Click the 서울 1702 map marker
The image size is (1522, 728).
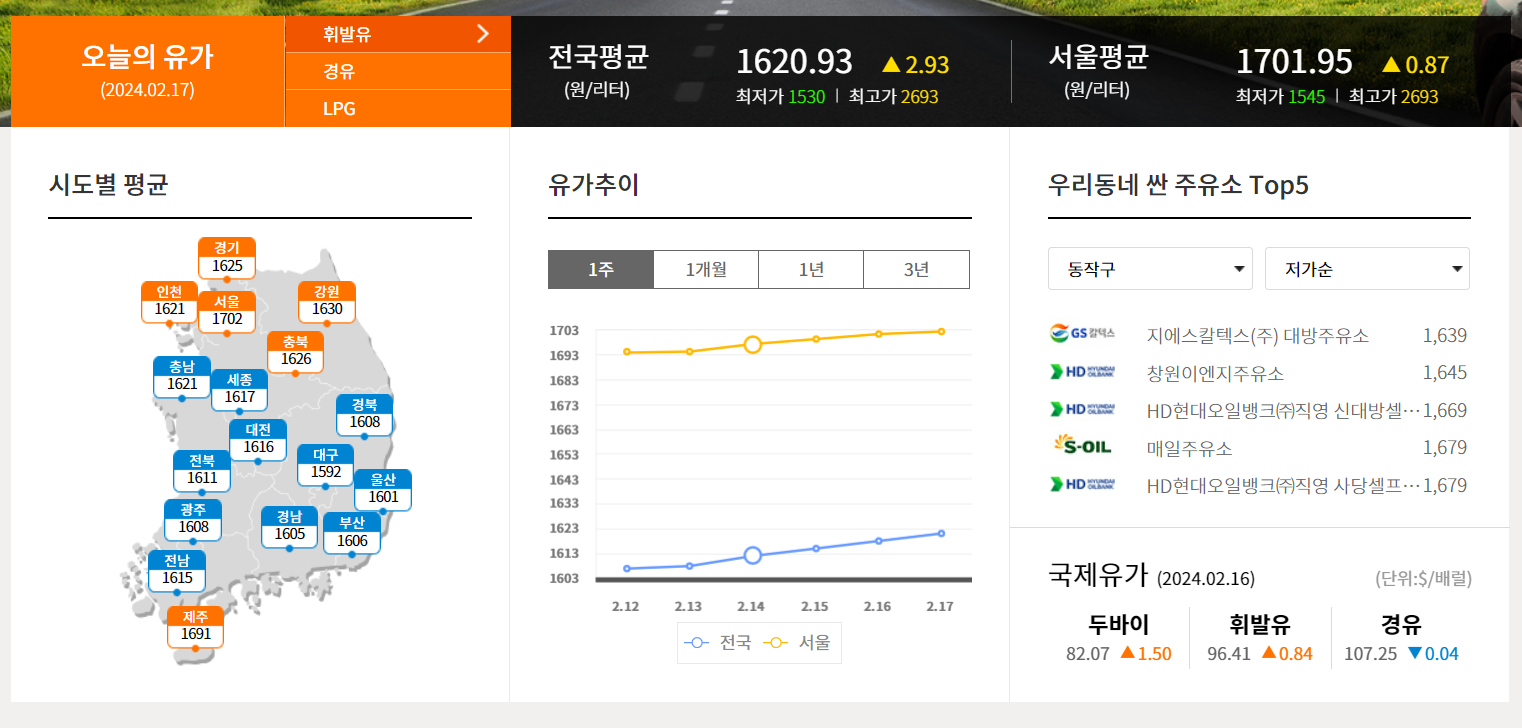coord(227,312)
